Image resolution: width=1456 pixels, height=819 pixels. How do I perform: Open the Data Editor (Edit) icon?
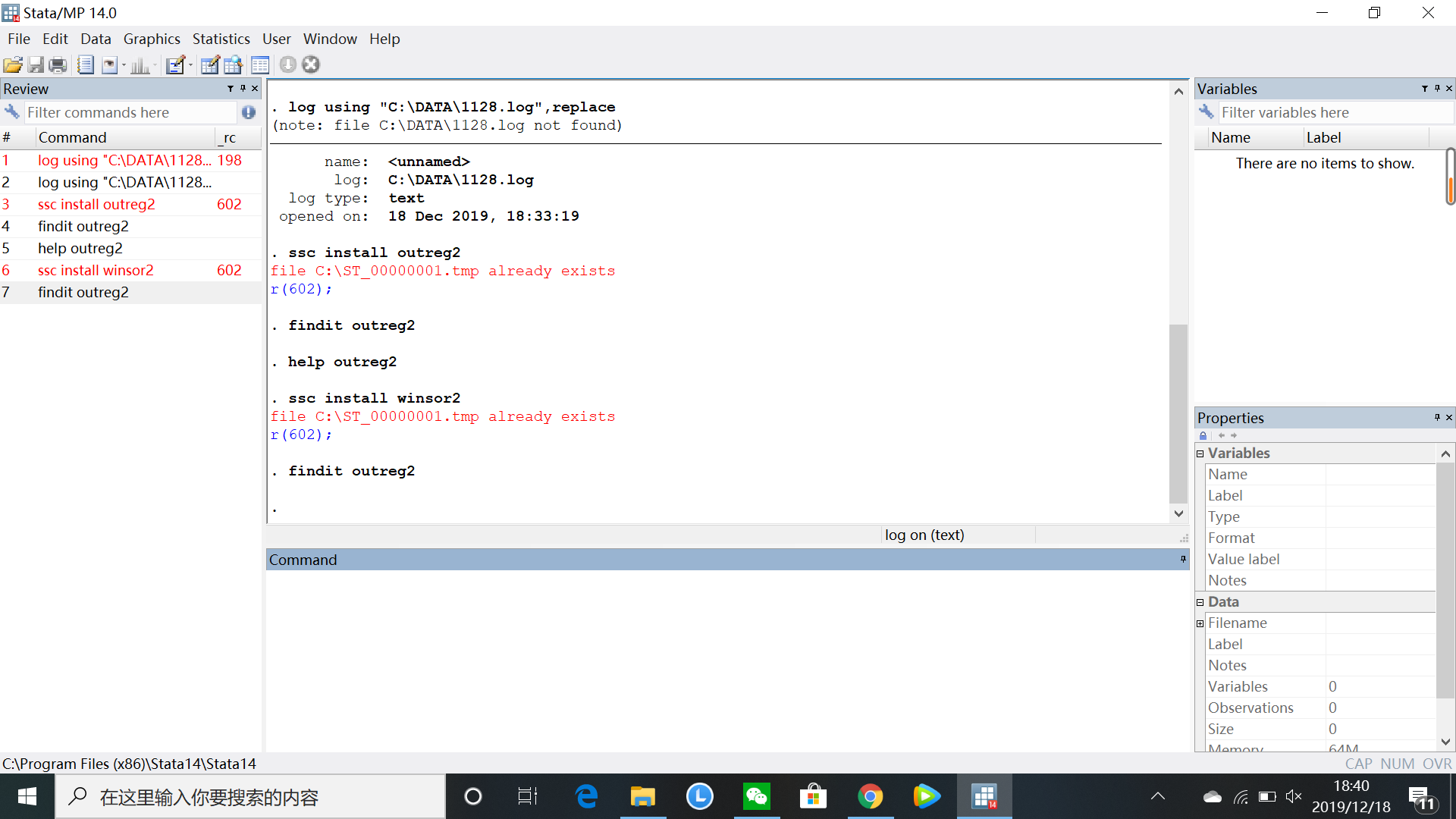pyautogui.click(x=210, y=65)
